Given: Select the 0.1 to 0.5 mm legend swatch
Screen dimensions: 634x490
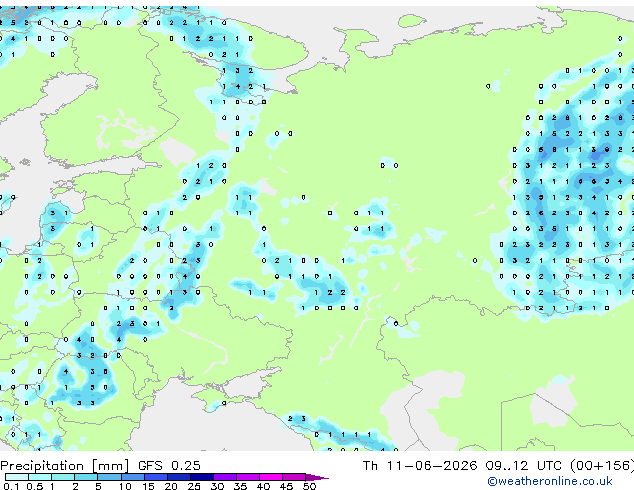Looking at the screenshot, I should pyautogui.click(x=17, y=477).
